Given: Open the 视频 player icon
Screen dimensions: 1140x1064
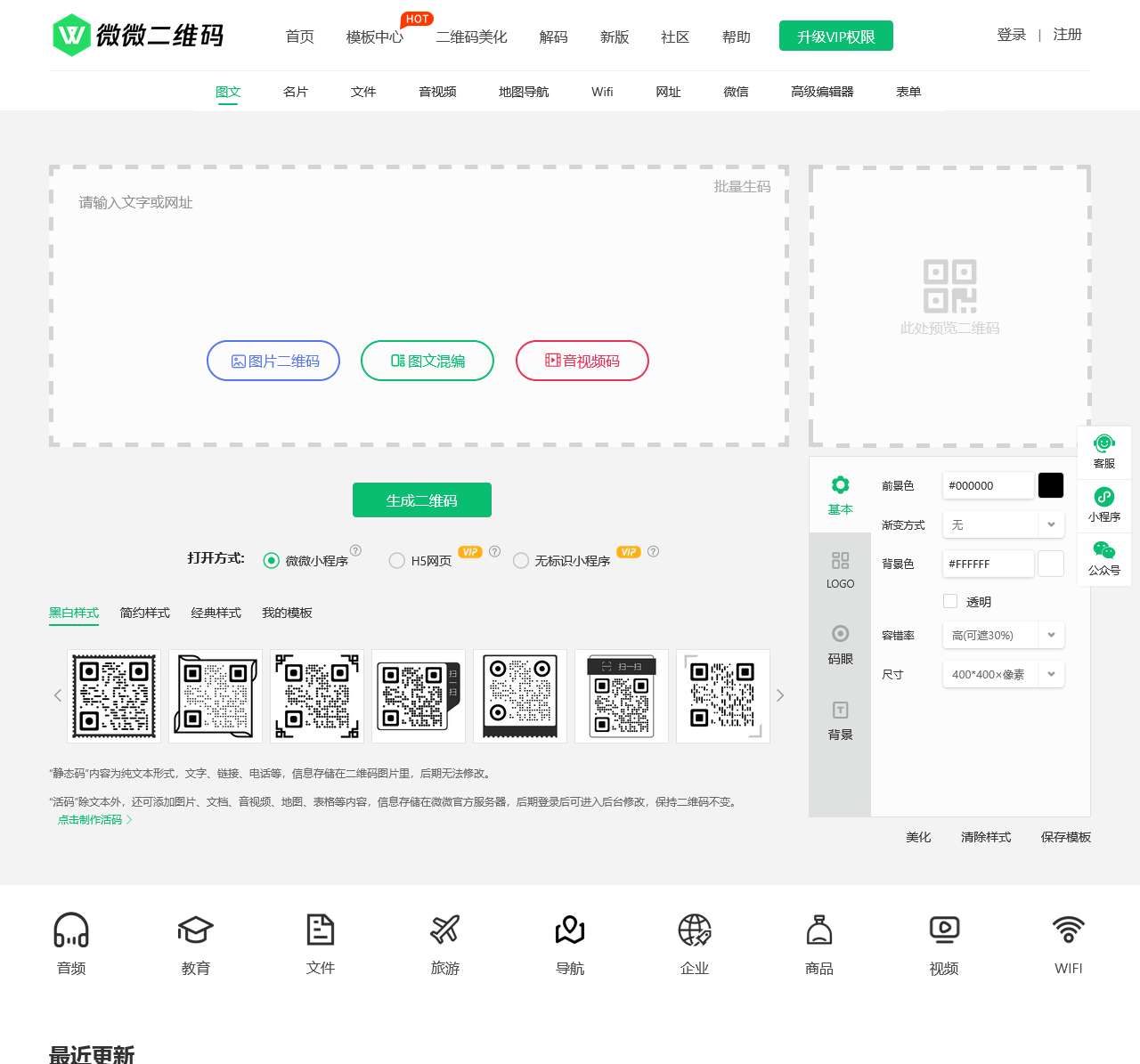Looking at the screenshot, I should coord(944,930).
